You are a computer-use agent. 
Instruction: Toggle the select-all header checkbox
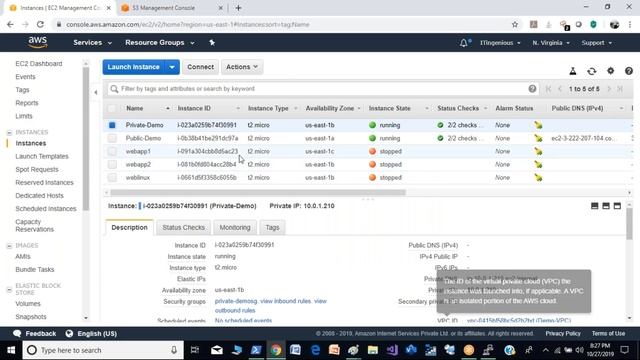pyautogui.click(x=111, y=108)
